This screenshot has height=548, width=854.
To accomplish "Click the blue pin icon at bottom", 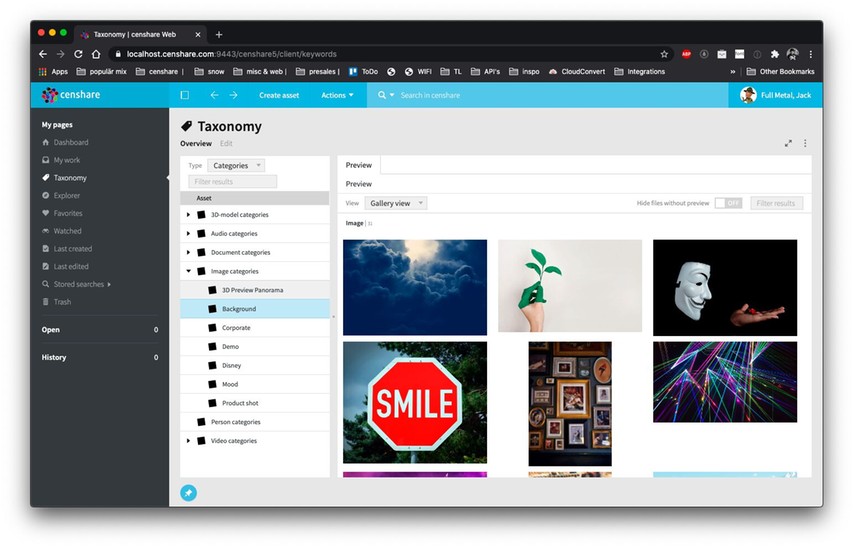I will [x=188, y=492].
